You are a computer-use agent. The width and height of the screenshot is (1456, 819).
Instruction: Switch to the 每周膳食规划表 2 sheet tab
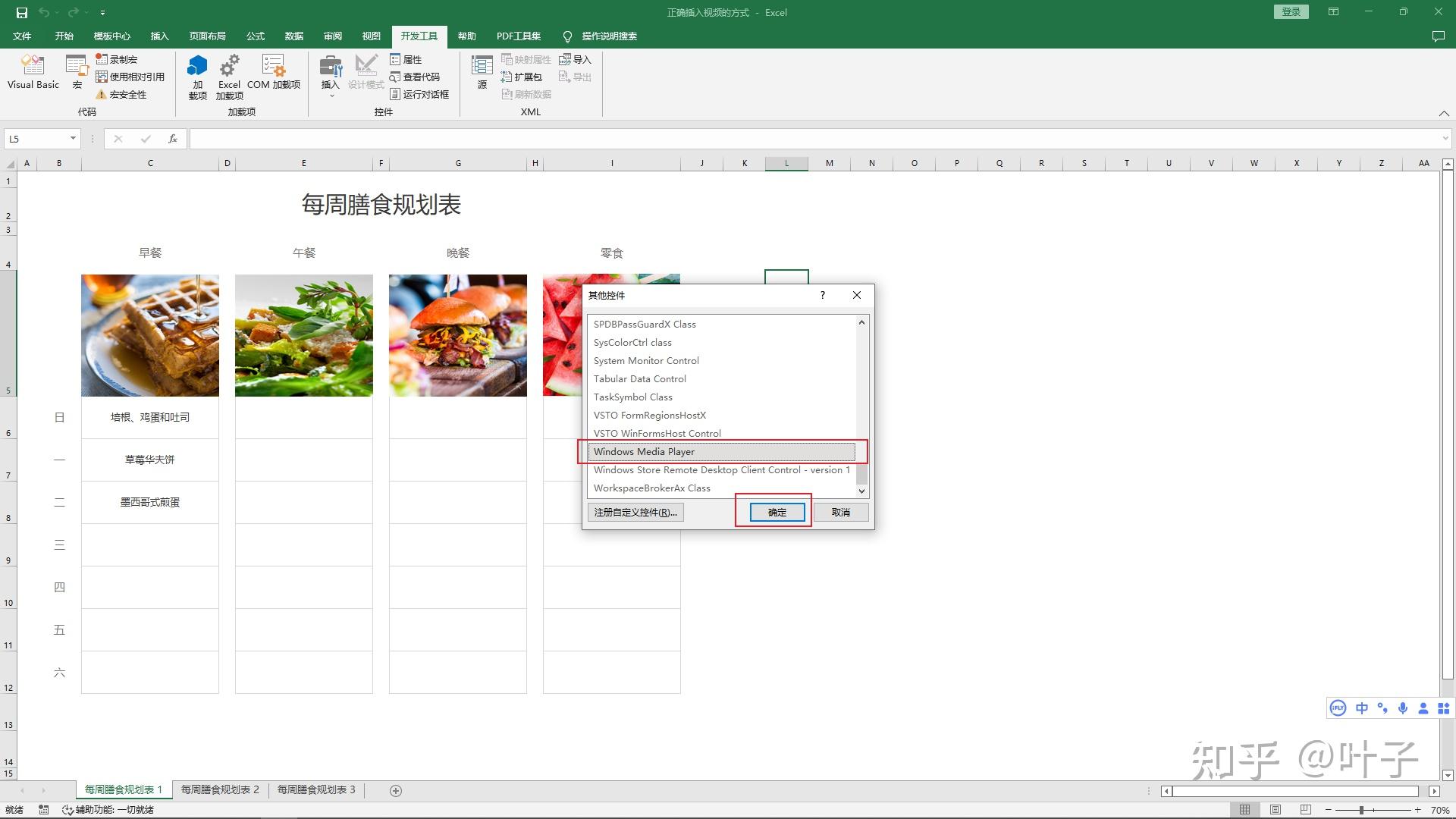coord(220,790)
